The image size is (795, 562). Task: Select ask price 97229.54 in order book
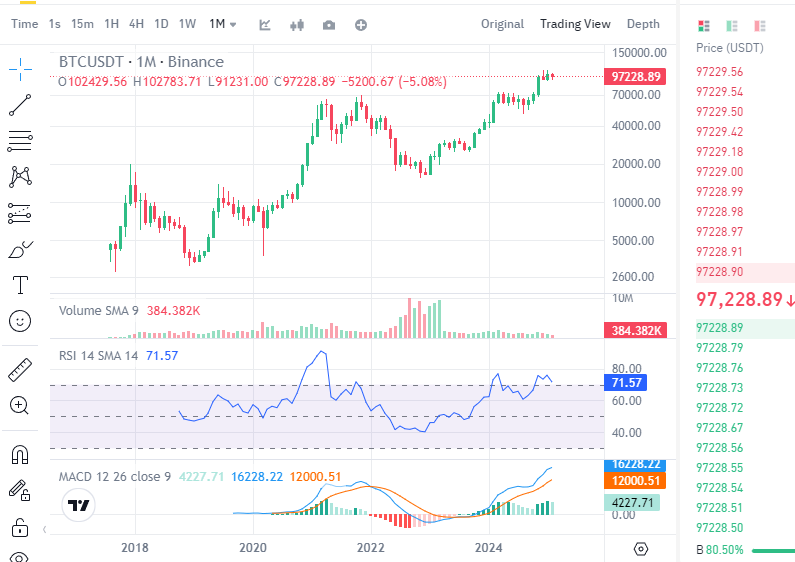coord(719,92)
